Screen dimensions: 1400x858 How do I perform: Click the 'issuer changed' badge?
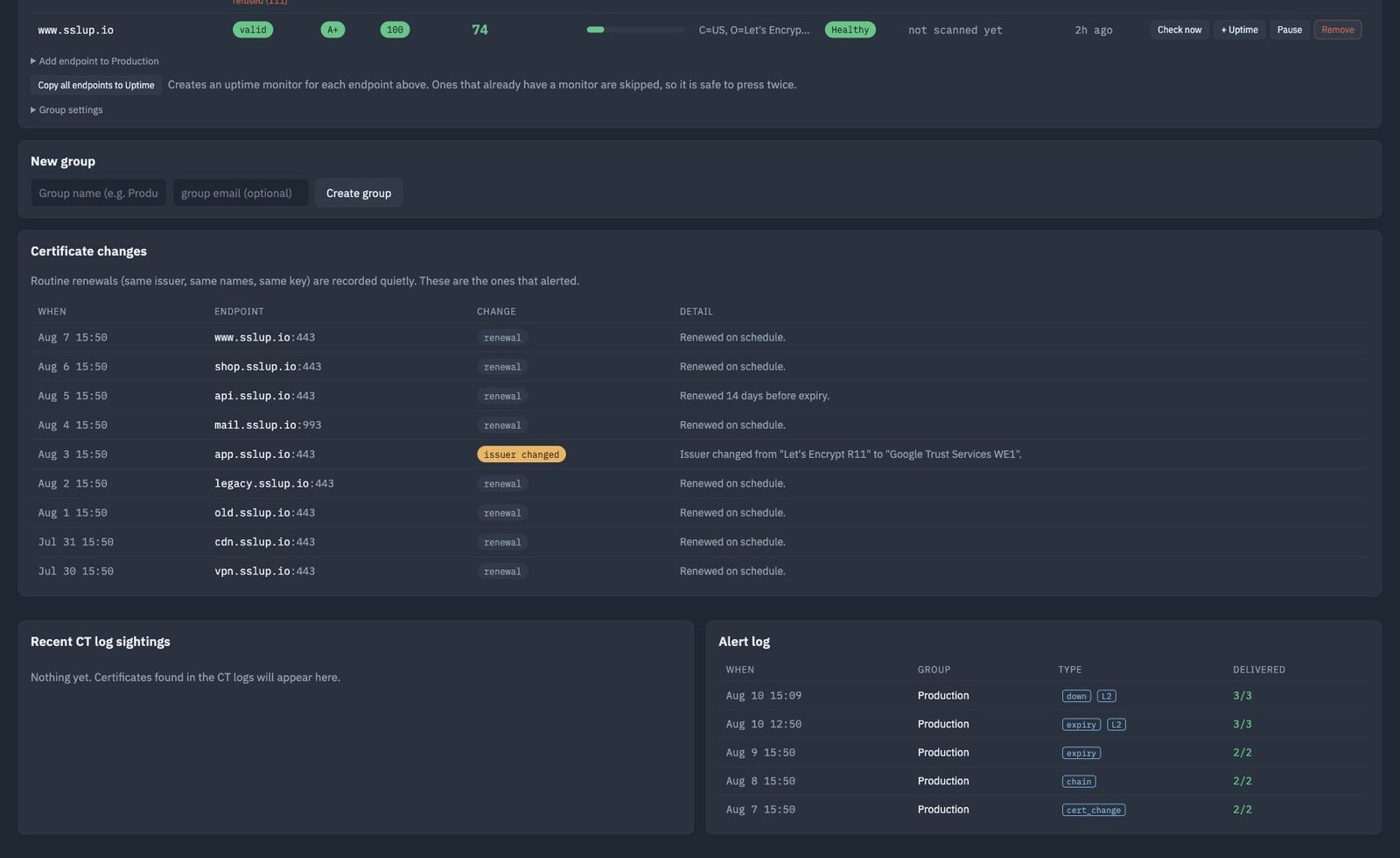click(x=521, y=454)
